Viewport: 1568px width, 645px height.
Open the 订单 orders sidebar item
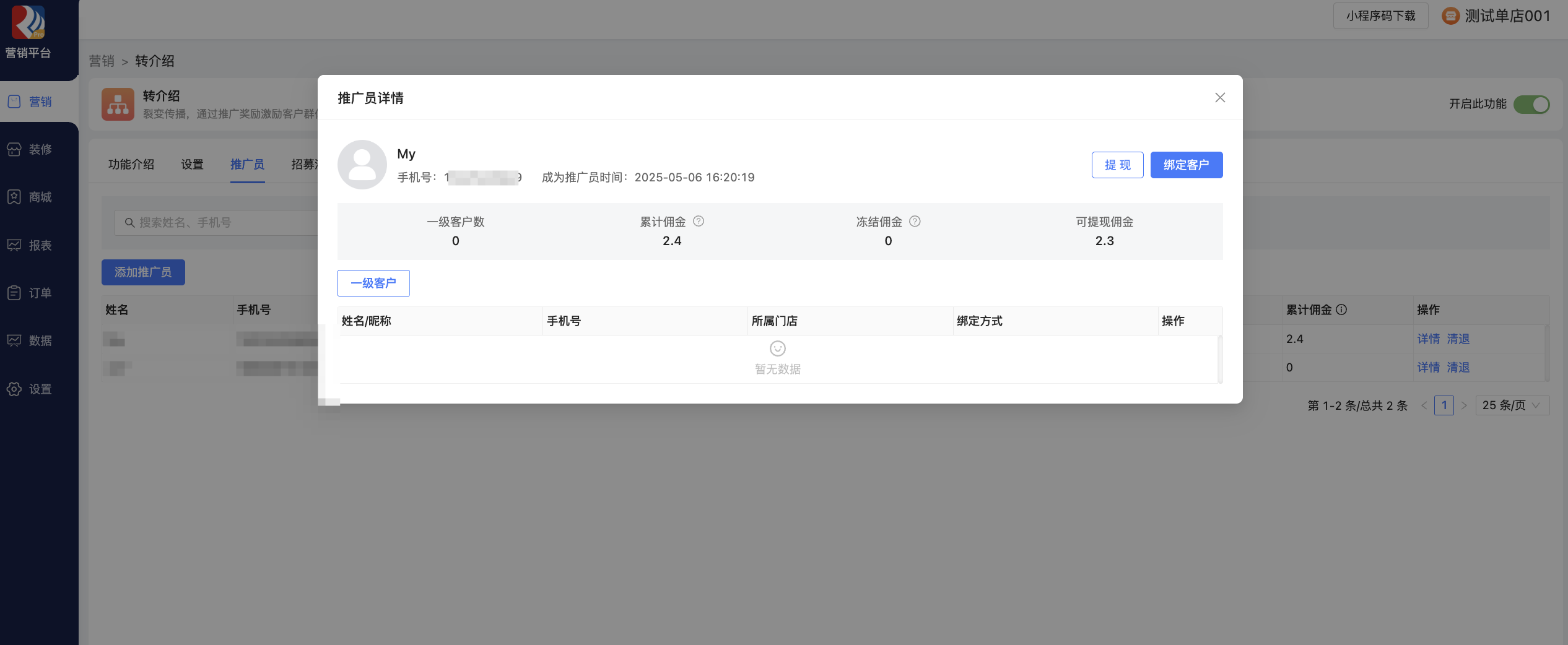tap(30, 293)
